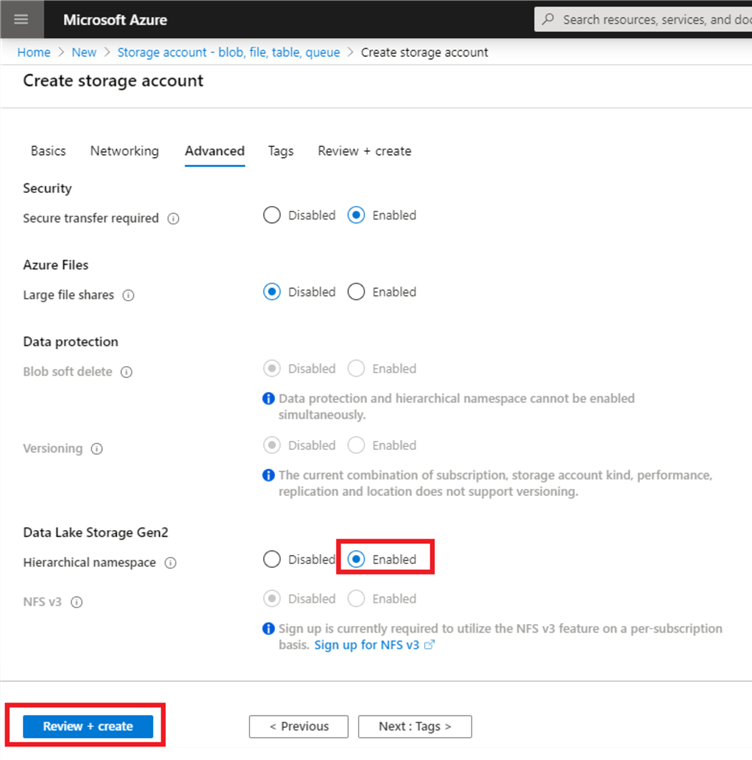The width and height of the screenshot is (752, 760).
Task: Go to Home in the breadcrumb
Action: [34, 52]
